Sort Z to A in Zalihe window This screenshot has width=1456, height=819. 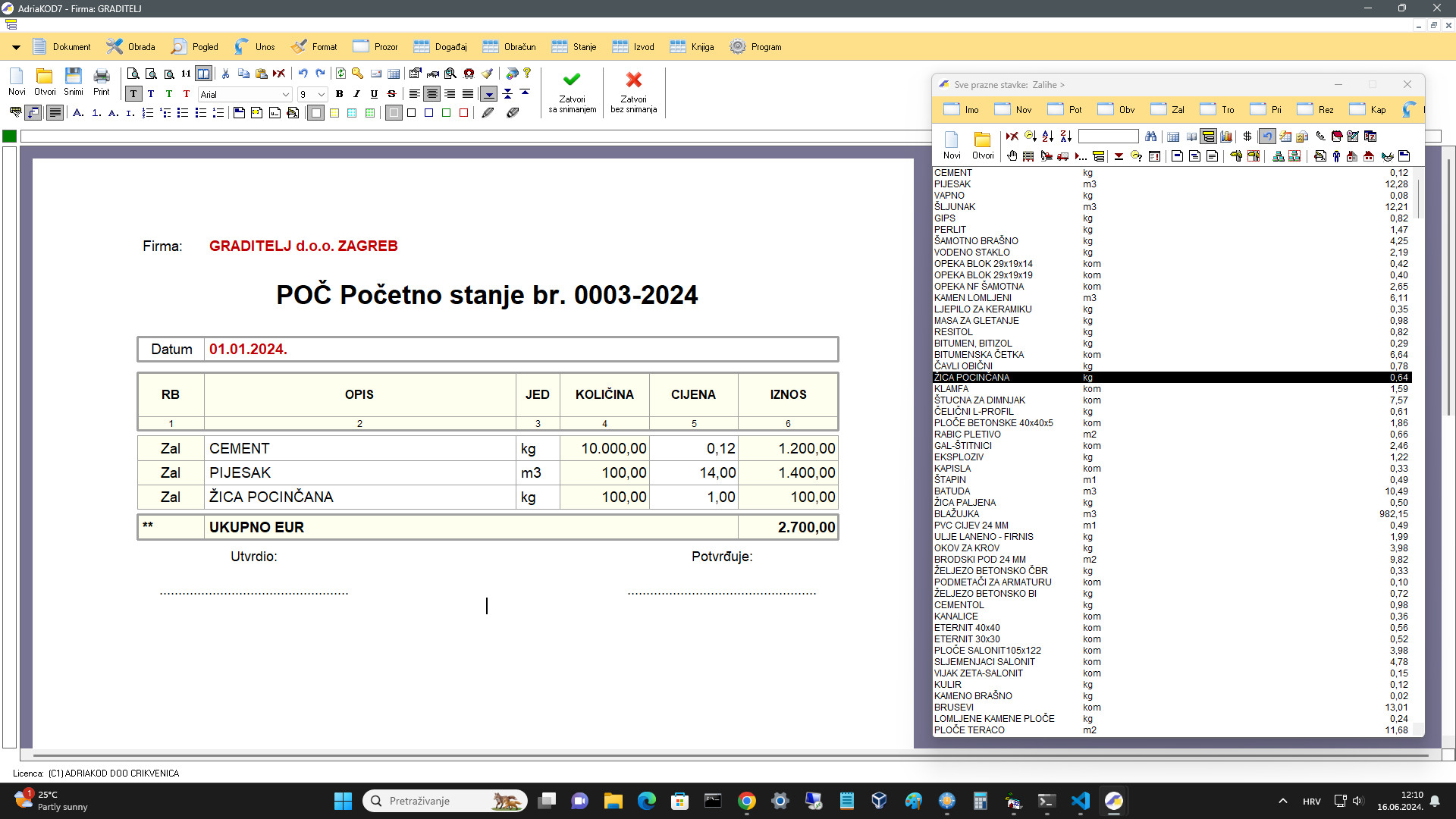point(1065,136)
